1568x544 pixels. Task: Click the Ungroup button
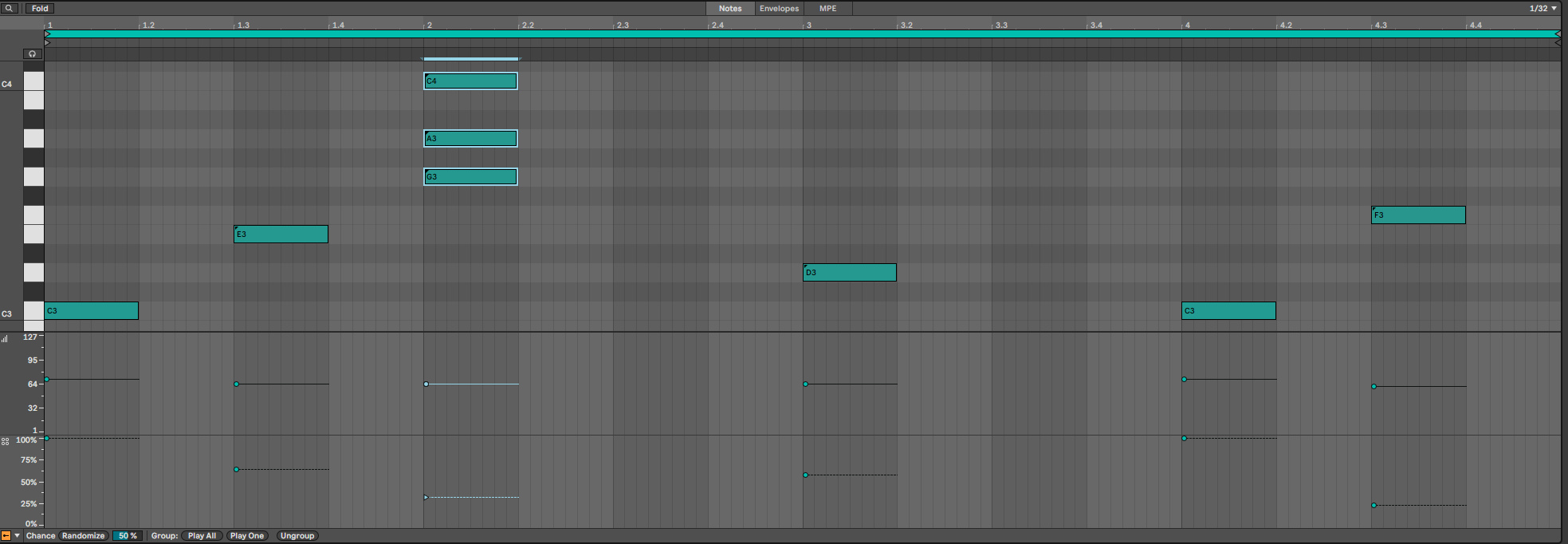pos(297,536)
